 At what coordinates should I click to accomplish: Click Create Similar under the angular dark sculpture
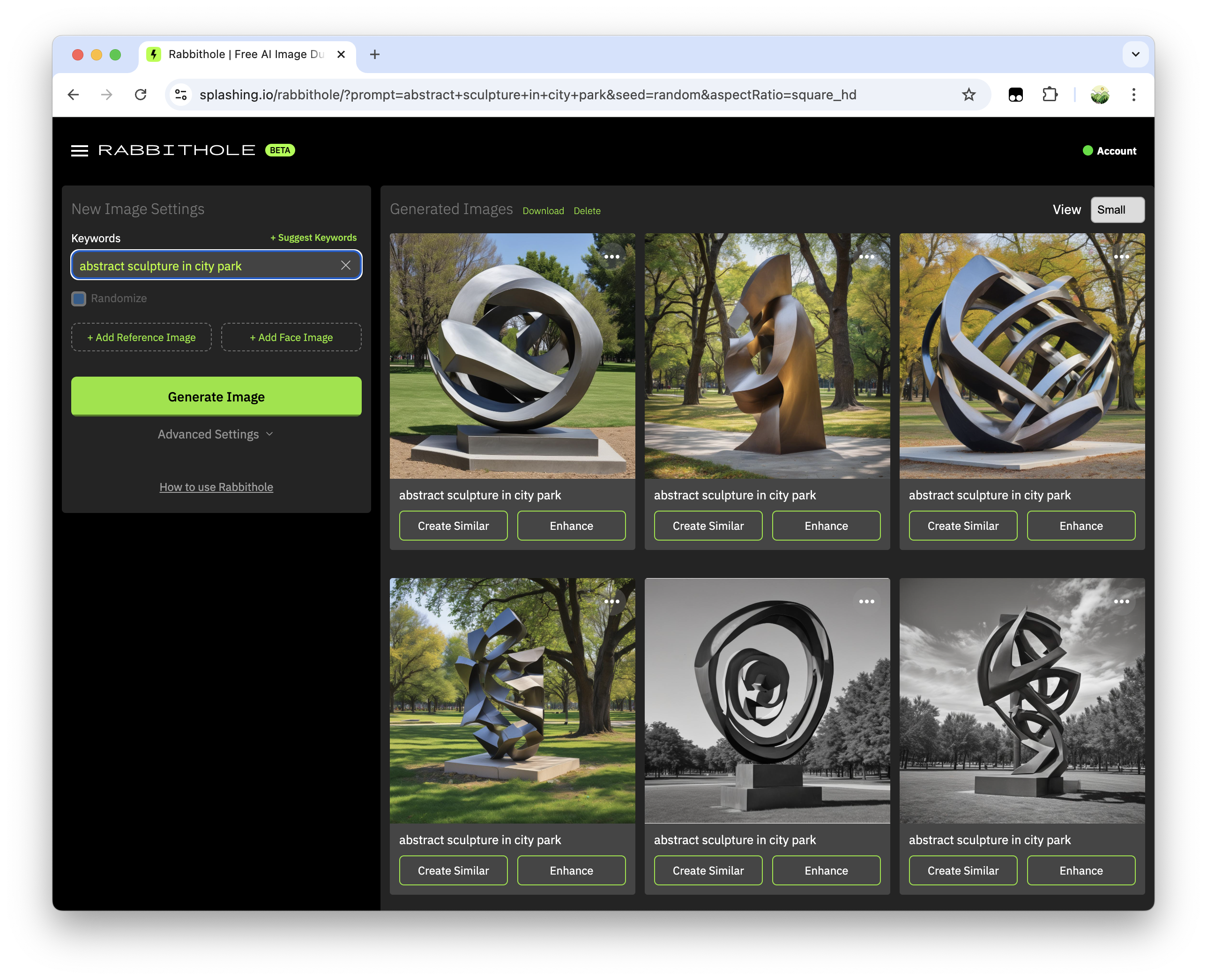click(454, 870)
